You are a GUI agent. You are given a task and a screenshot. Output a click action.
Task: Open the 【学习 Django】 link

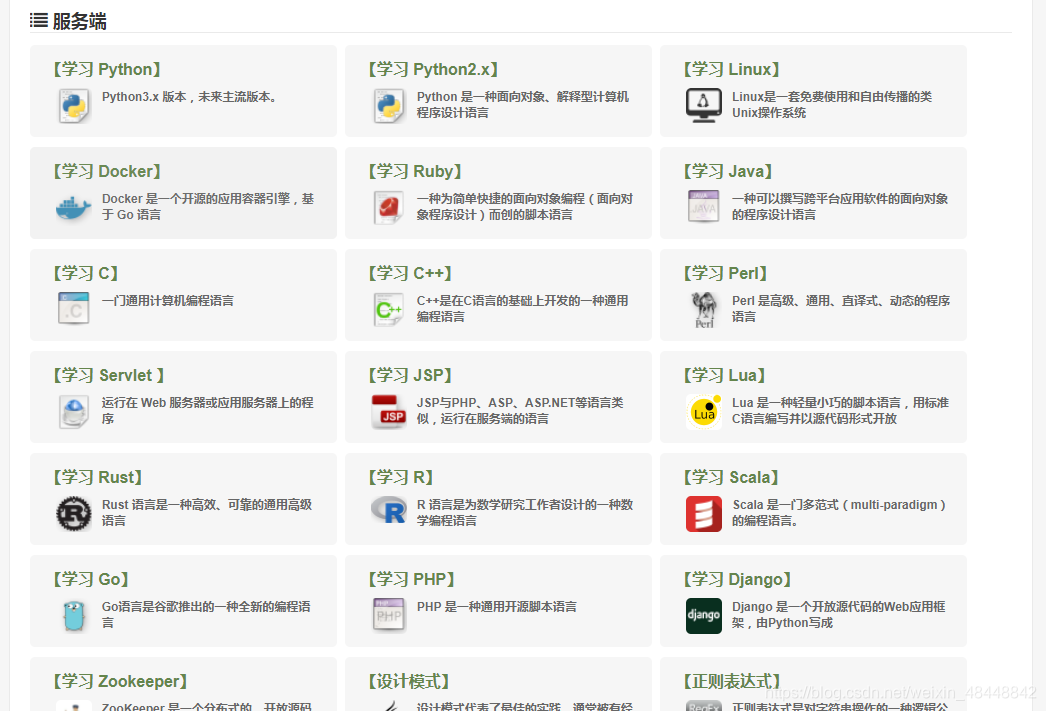737,580
